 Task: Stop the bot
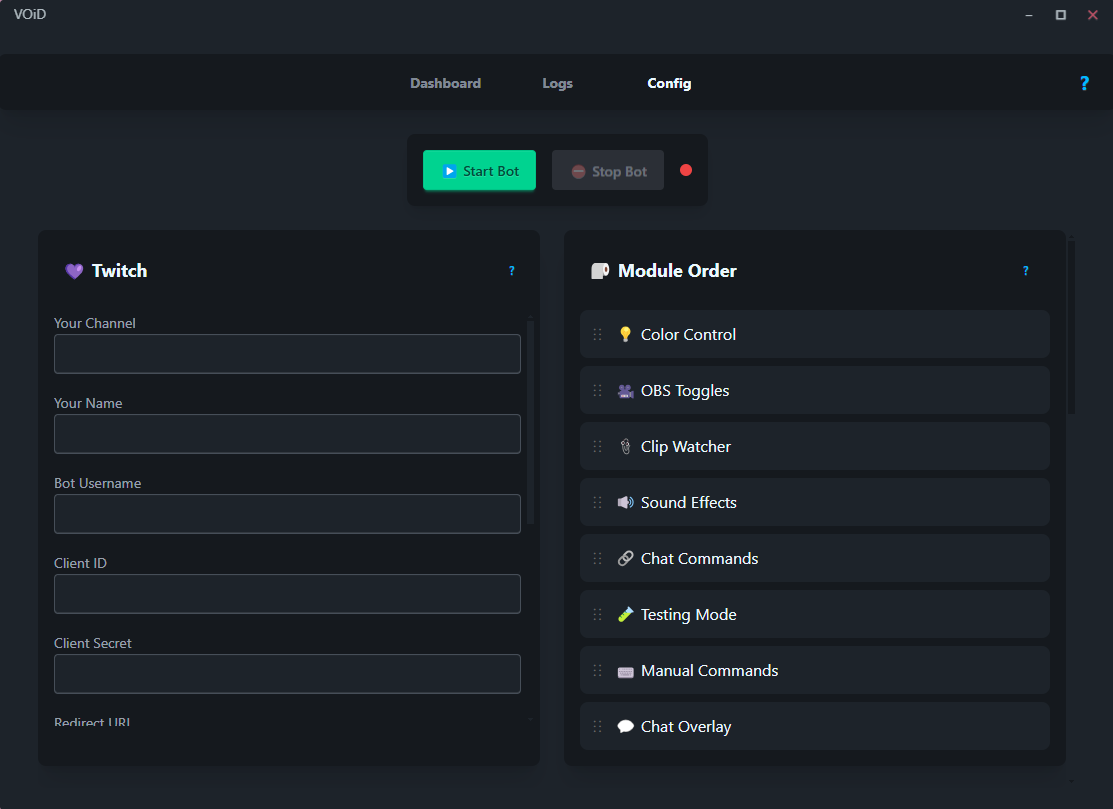608,170
